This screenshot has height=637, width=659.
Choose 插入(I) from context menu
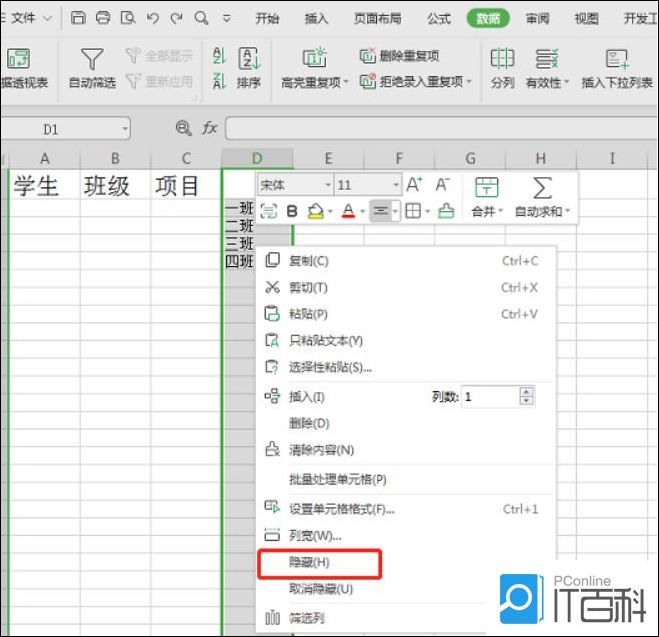pos(307,397)
